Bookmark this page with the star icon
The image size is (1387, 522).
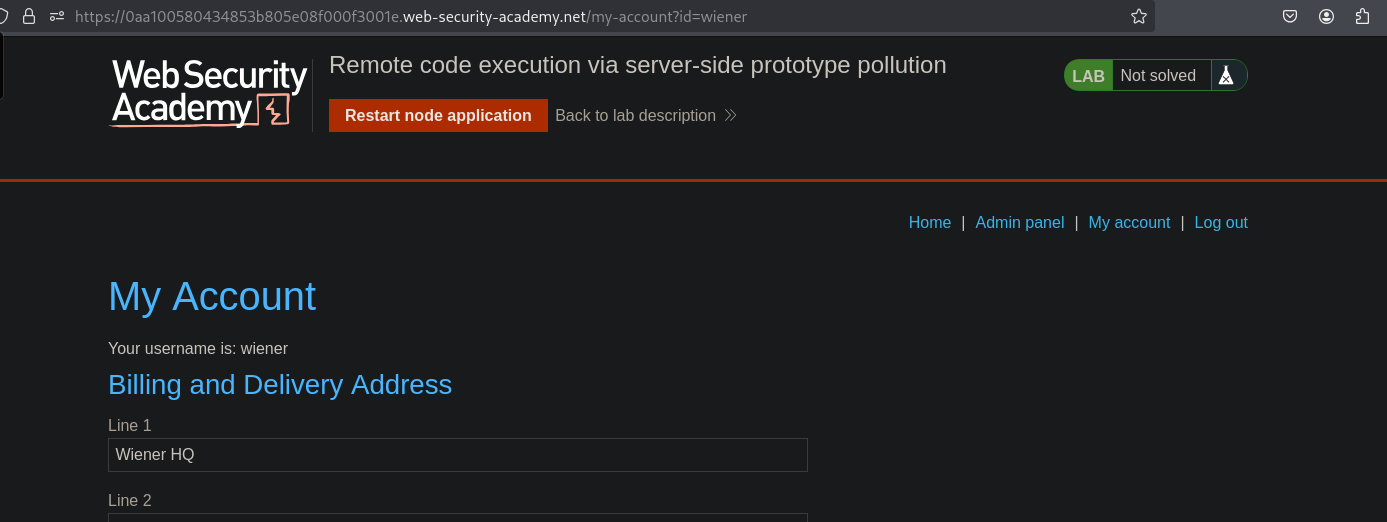1138,16
